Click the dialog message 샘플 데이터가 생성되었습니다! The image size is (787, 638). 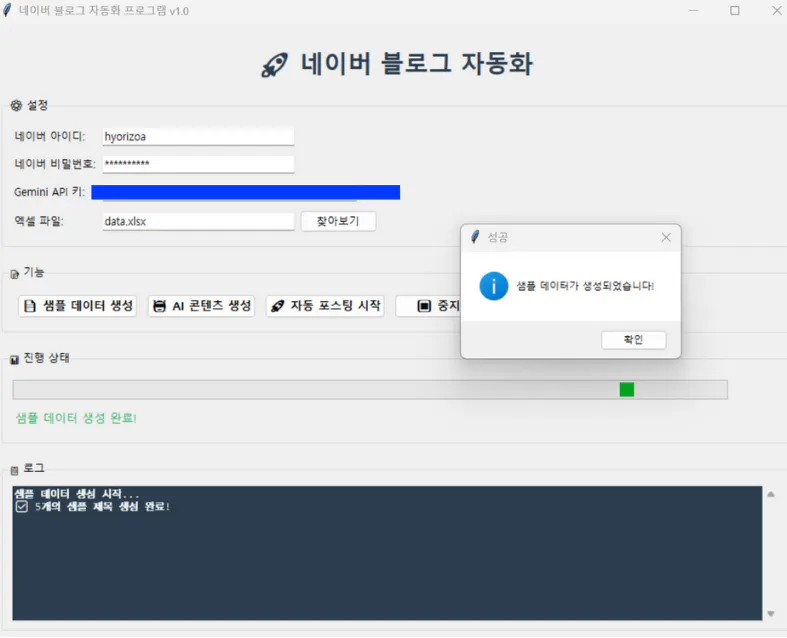coord(585,286)
